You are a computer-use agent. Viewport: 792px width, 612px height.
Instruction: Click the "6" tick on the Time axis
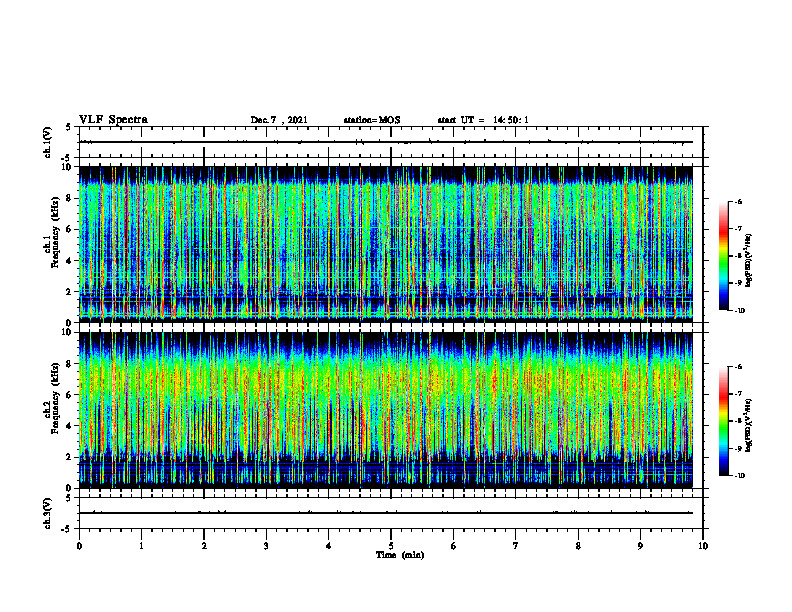454,546
